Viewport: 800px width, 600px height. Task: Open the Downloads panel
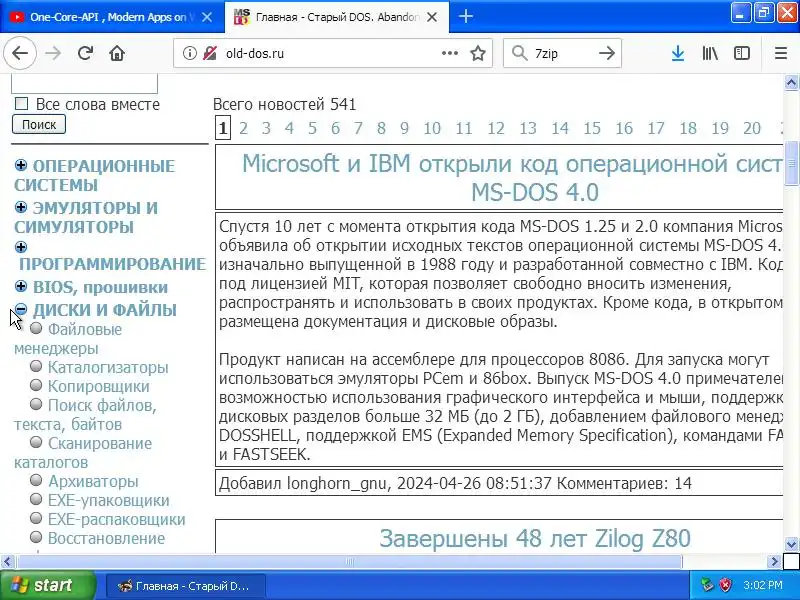(678, 53)
